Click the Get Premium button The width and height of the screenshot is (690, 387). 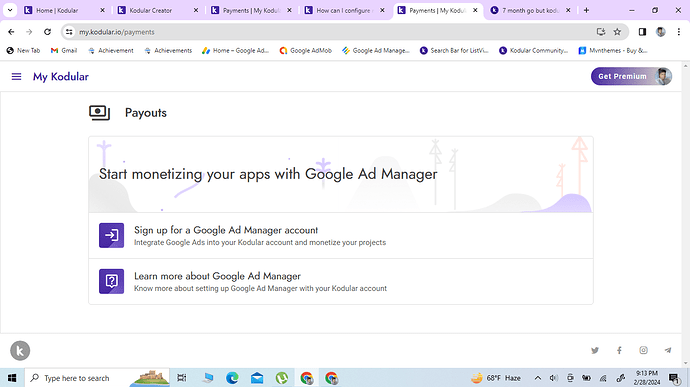point(622,76)
